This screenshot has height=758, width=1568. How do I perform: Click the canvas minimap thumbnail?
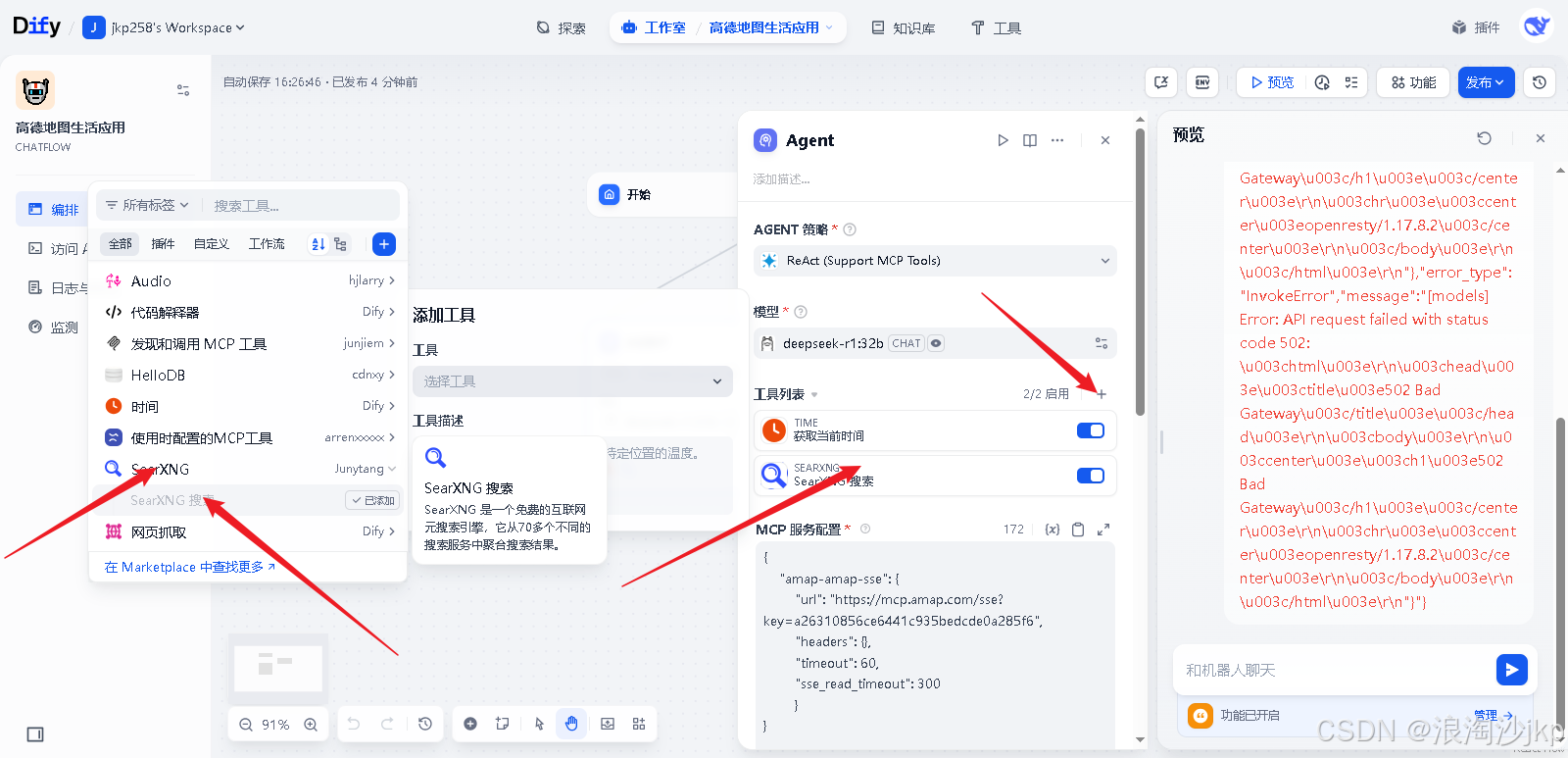click(x=278, y=668)
